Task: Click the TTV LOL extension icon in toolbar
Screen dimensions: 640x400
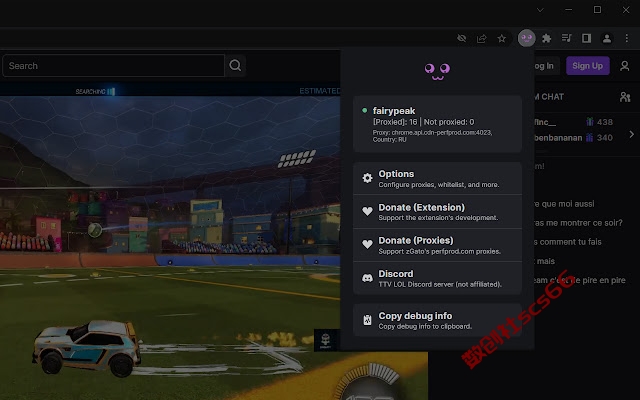Action: click(527, 38)
